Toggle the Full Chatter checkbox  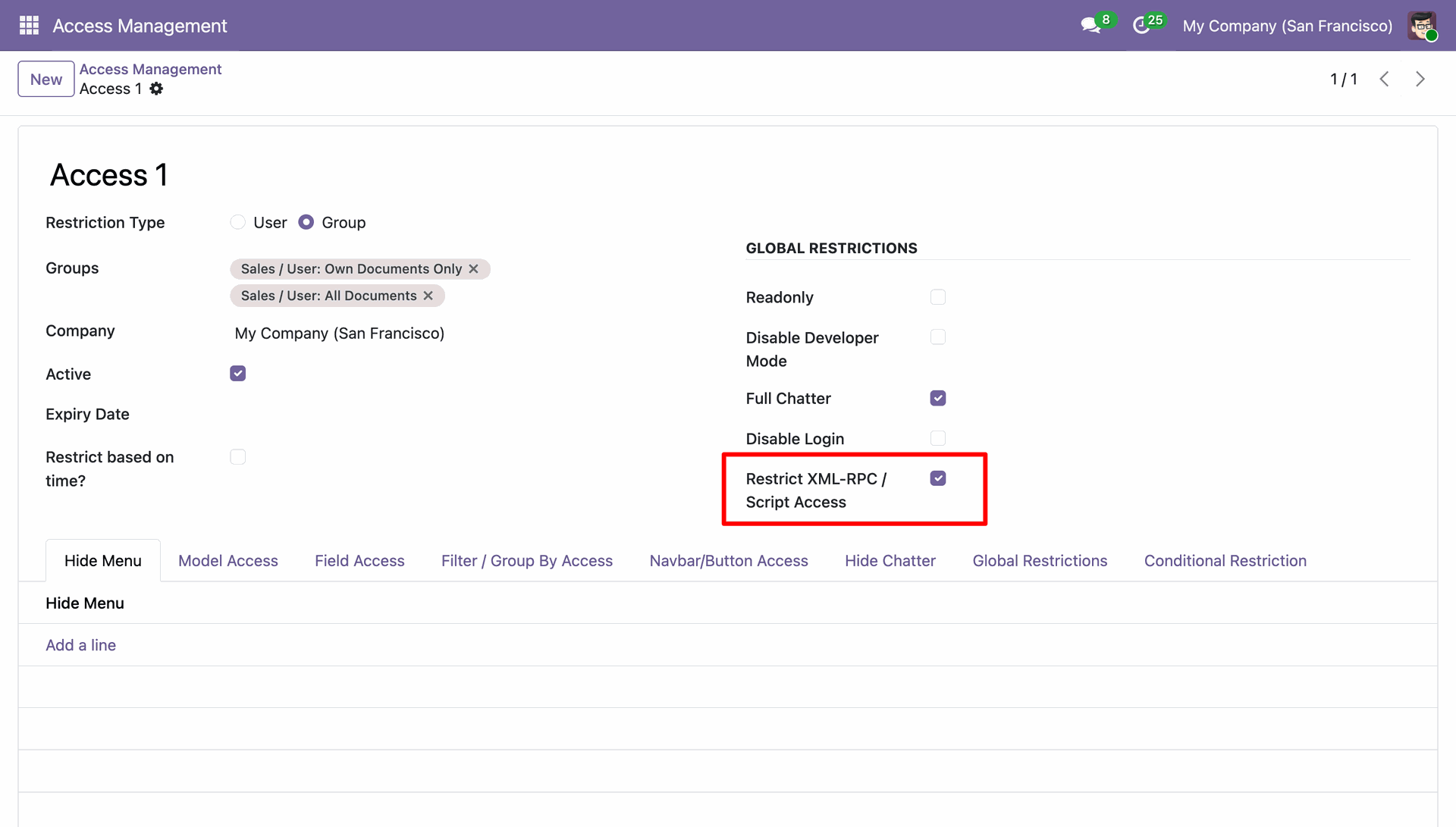click(938, 398)
